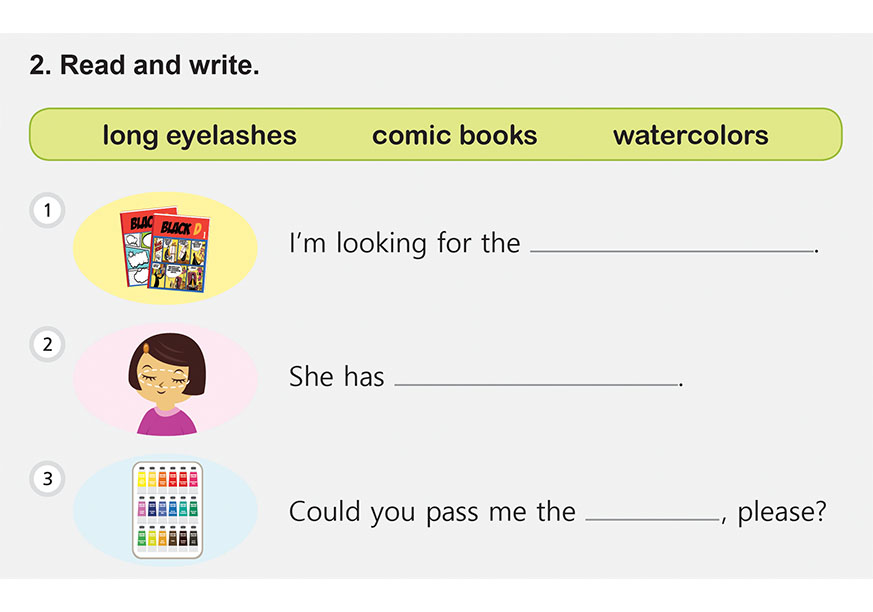Select "watercolors" in the word bank

point(690,136)
